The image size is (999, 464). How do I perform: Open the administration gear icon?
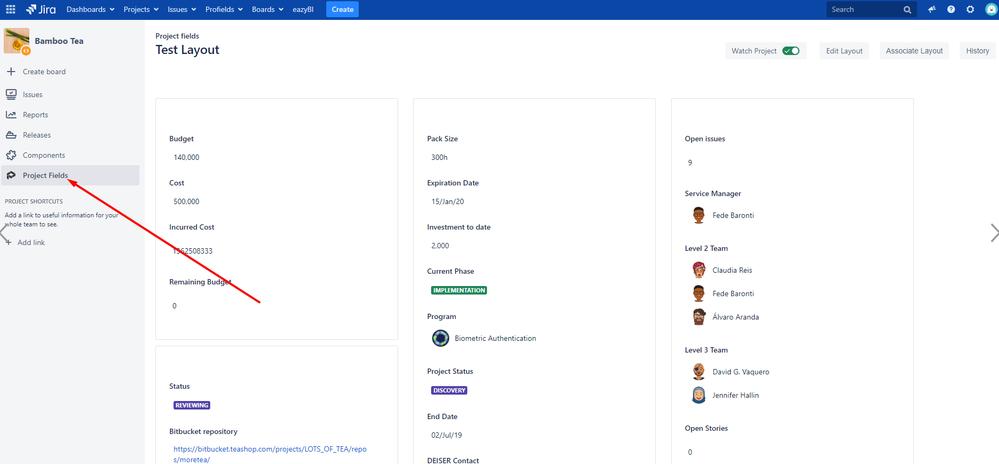[x=970, y=10]
